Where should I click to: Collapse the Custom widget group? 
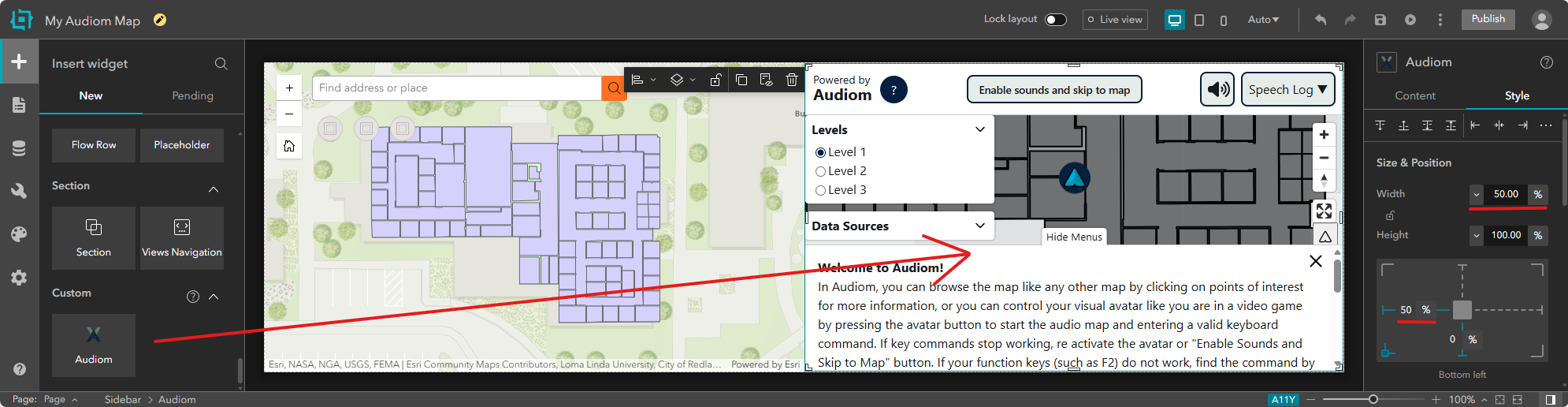click(x=214, y=297)
